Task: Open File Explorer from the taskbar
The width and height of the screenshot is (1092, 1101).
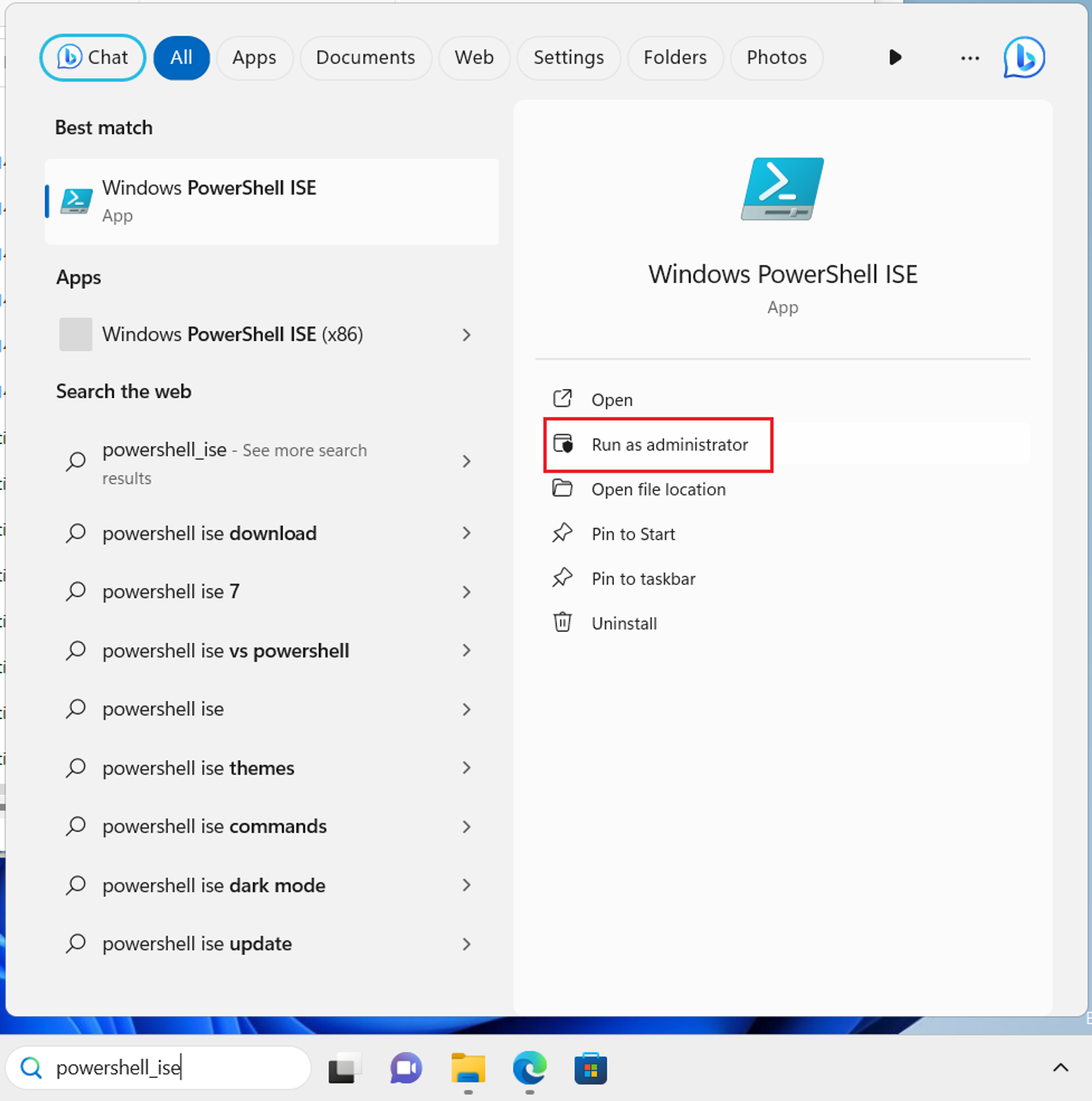Action: [x=468, y=1068]
